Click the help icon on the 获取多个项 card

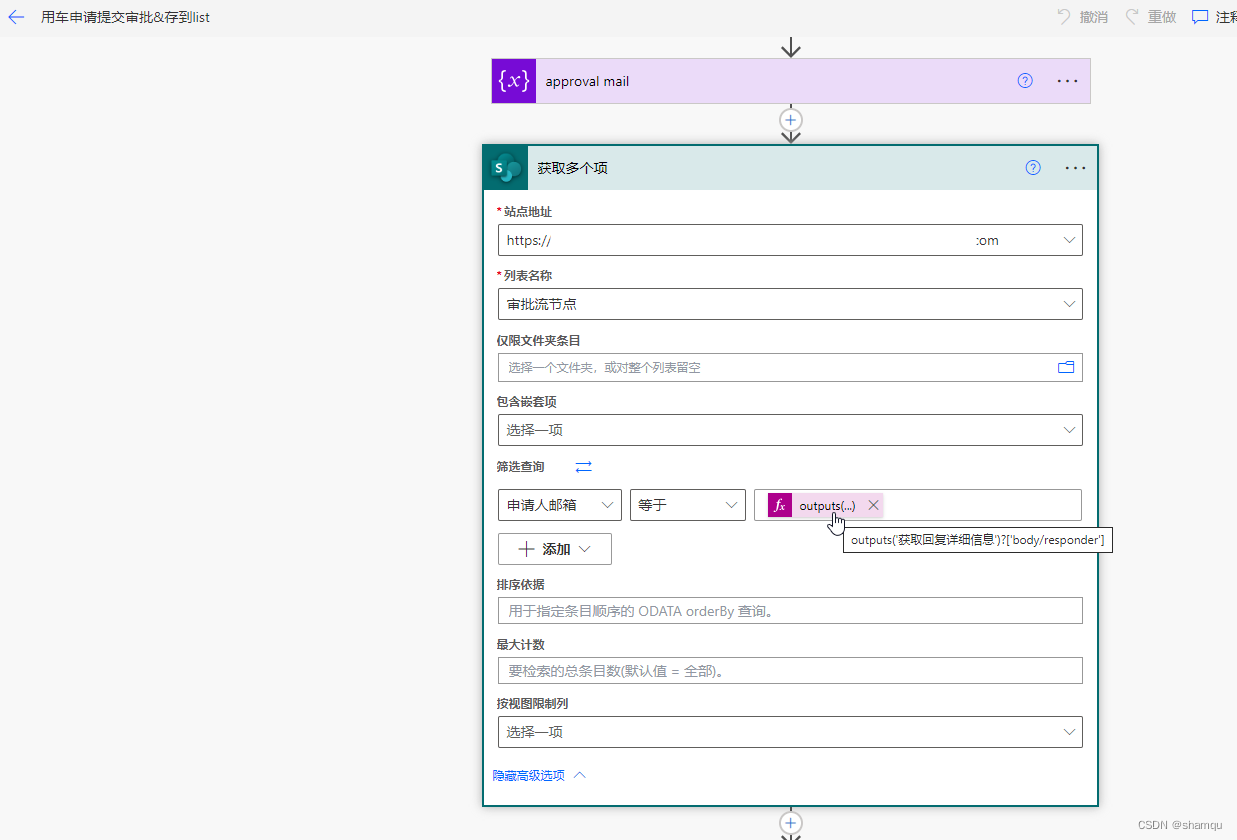(1032, 167)
